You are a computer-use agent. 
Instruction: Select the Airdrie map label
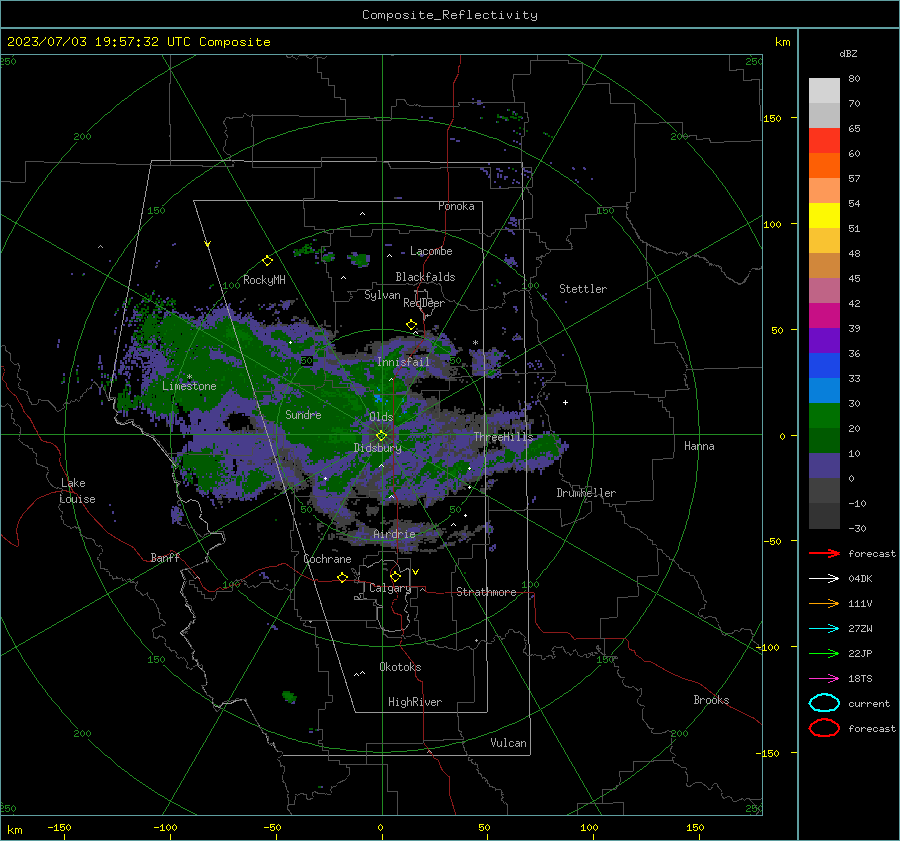[394, 534]
